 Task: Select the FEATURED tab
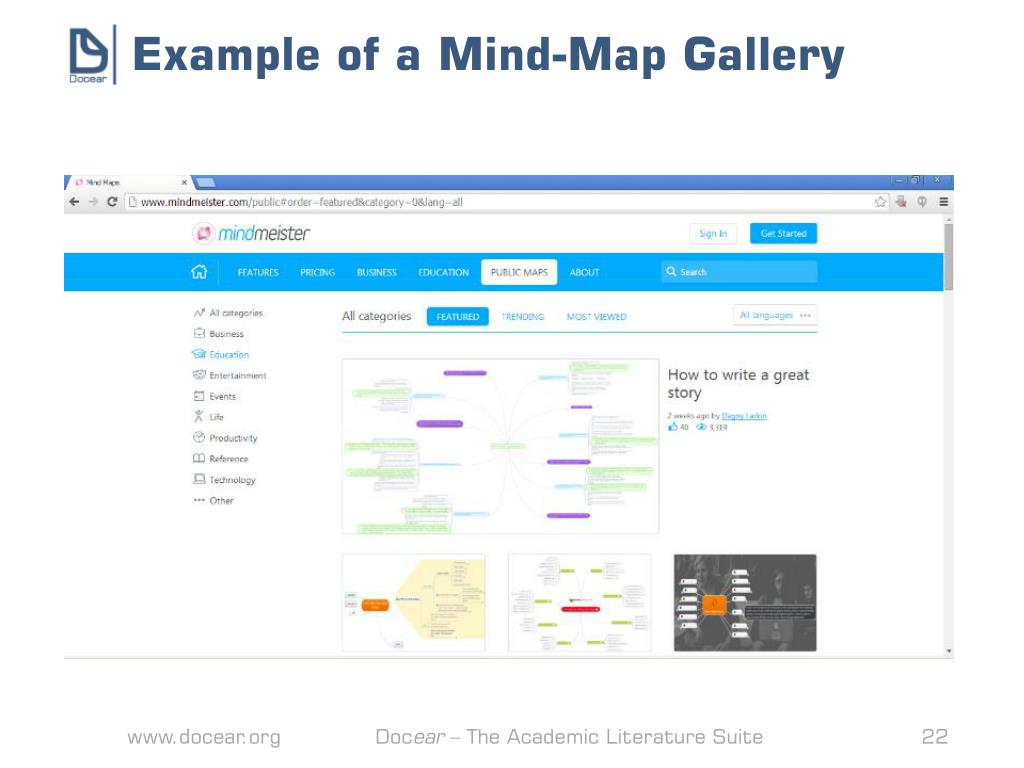458,316
